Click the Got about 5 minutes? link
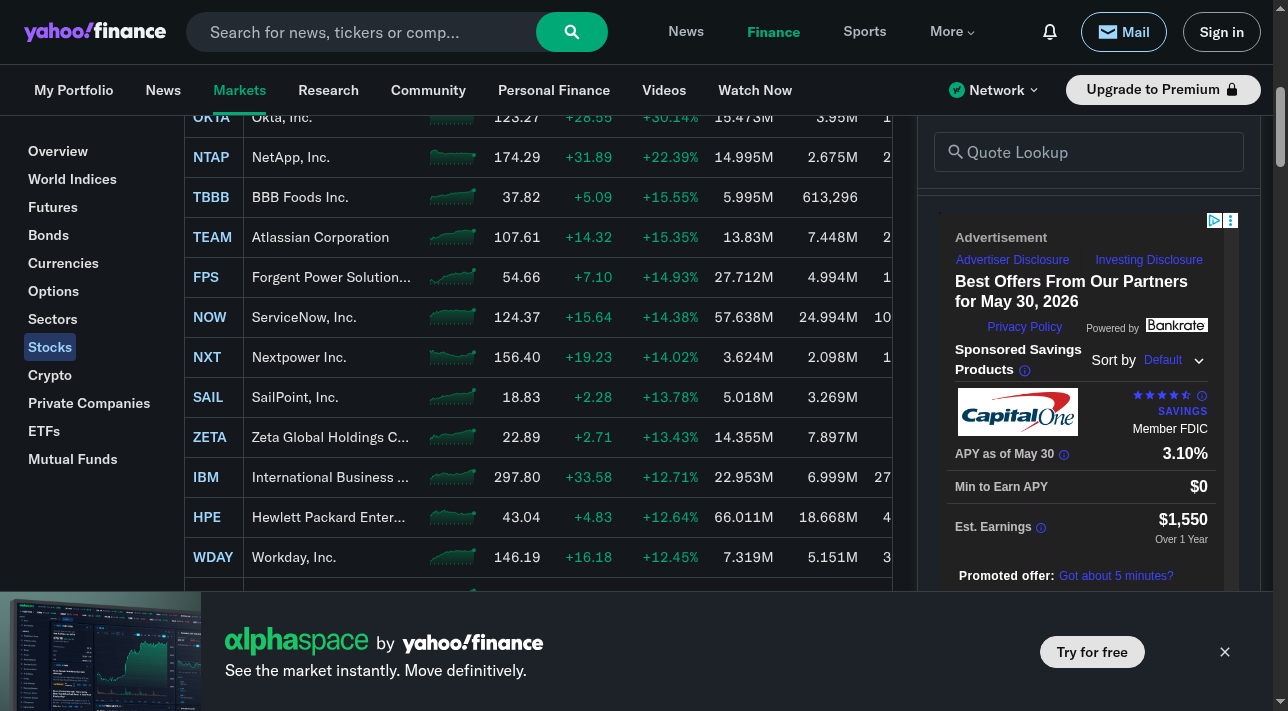The width and height of the screenshot is (1288, 711). (x=1116, y=576)
